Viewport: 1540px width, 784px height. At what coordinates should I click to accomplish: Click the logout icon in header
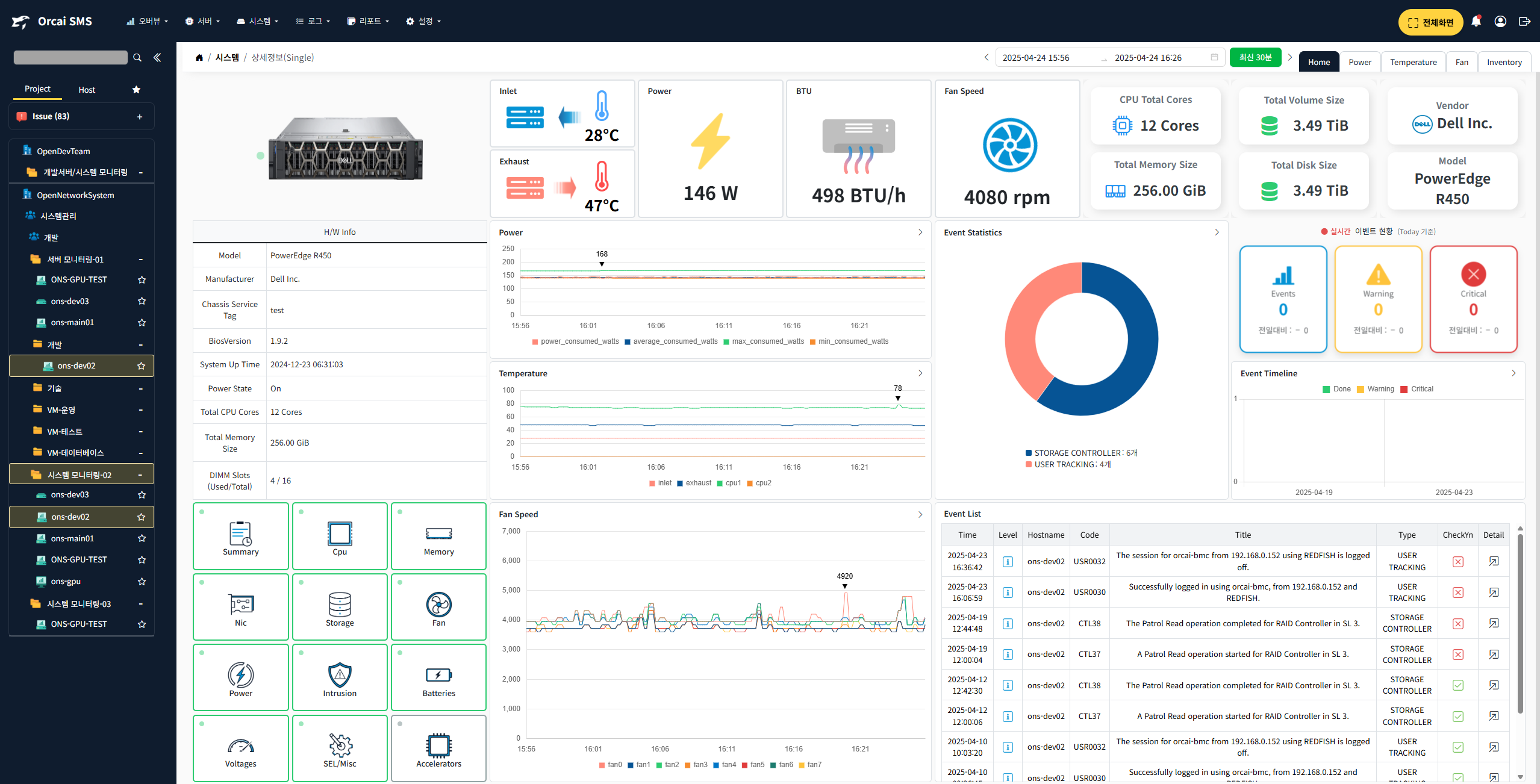point(1524,22)
